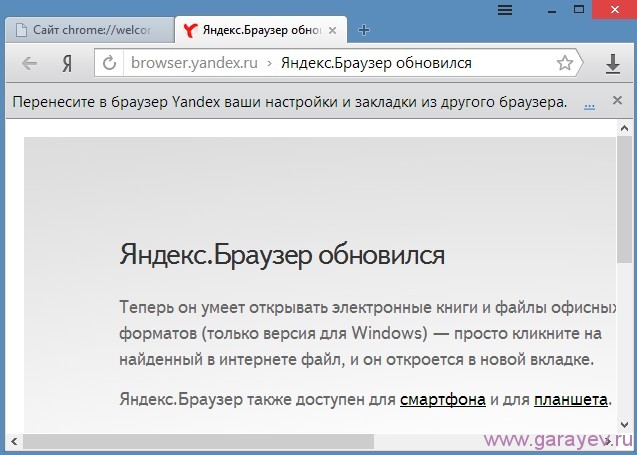Reload the page with the refresh icon
Screen dimensions: 637x455
pyautogui.click(x=109, y=63)
